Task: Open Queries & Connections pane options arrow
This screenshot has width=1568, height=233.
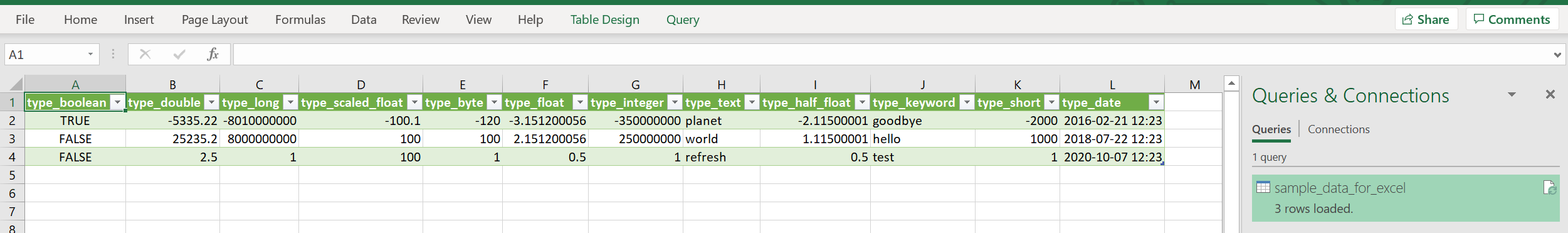Action: [x=1512, y=95]
